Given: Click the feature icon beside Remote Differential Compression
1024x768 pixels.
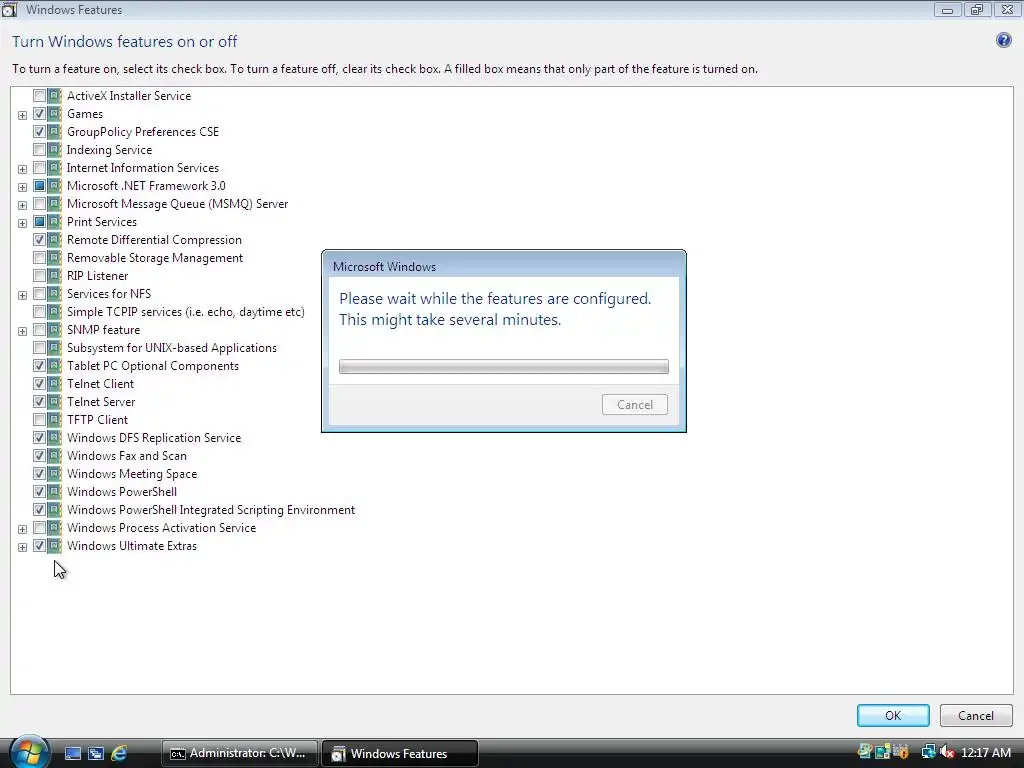Looking at the screenshot, I should (x=55, y=240).
